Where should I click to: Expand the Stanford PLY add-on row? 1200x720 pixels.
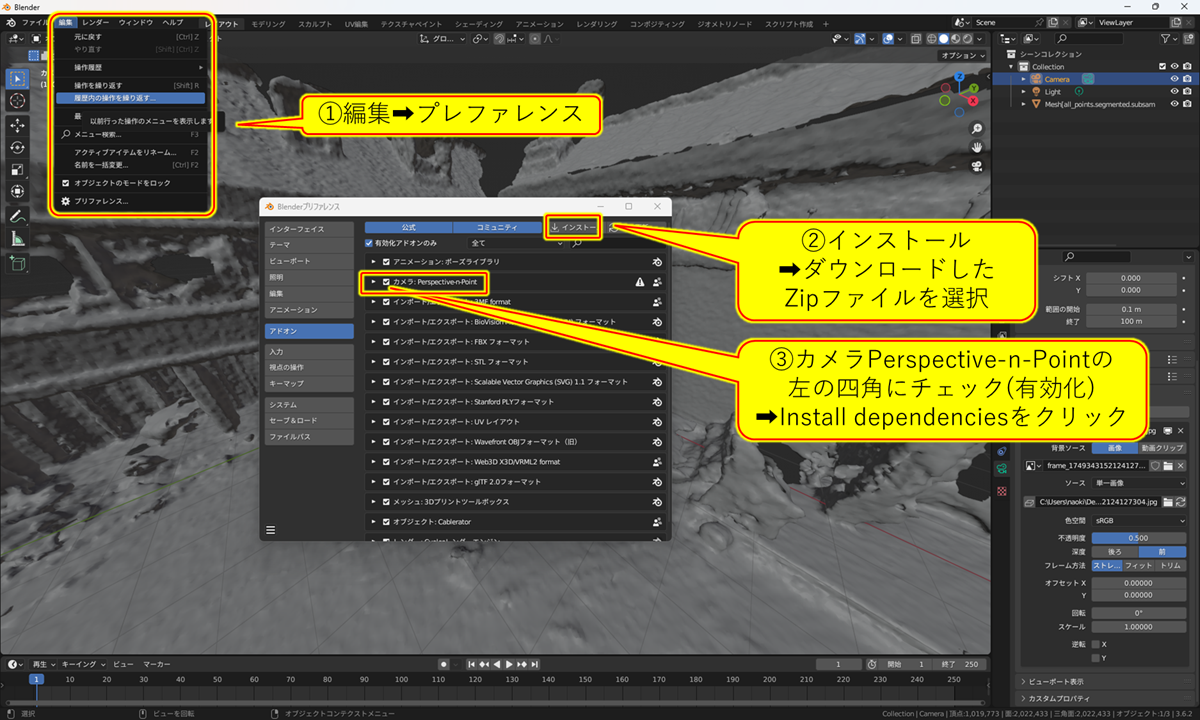[374, 402]
